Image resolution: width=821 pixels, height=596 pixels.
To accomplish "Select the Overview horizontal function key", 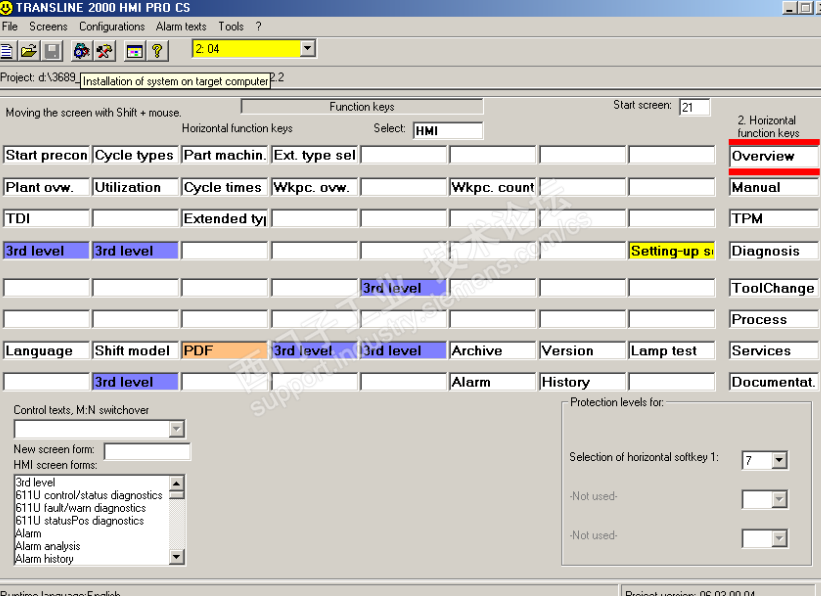I will pos(773,156).
